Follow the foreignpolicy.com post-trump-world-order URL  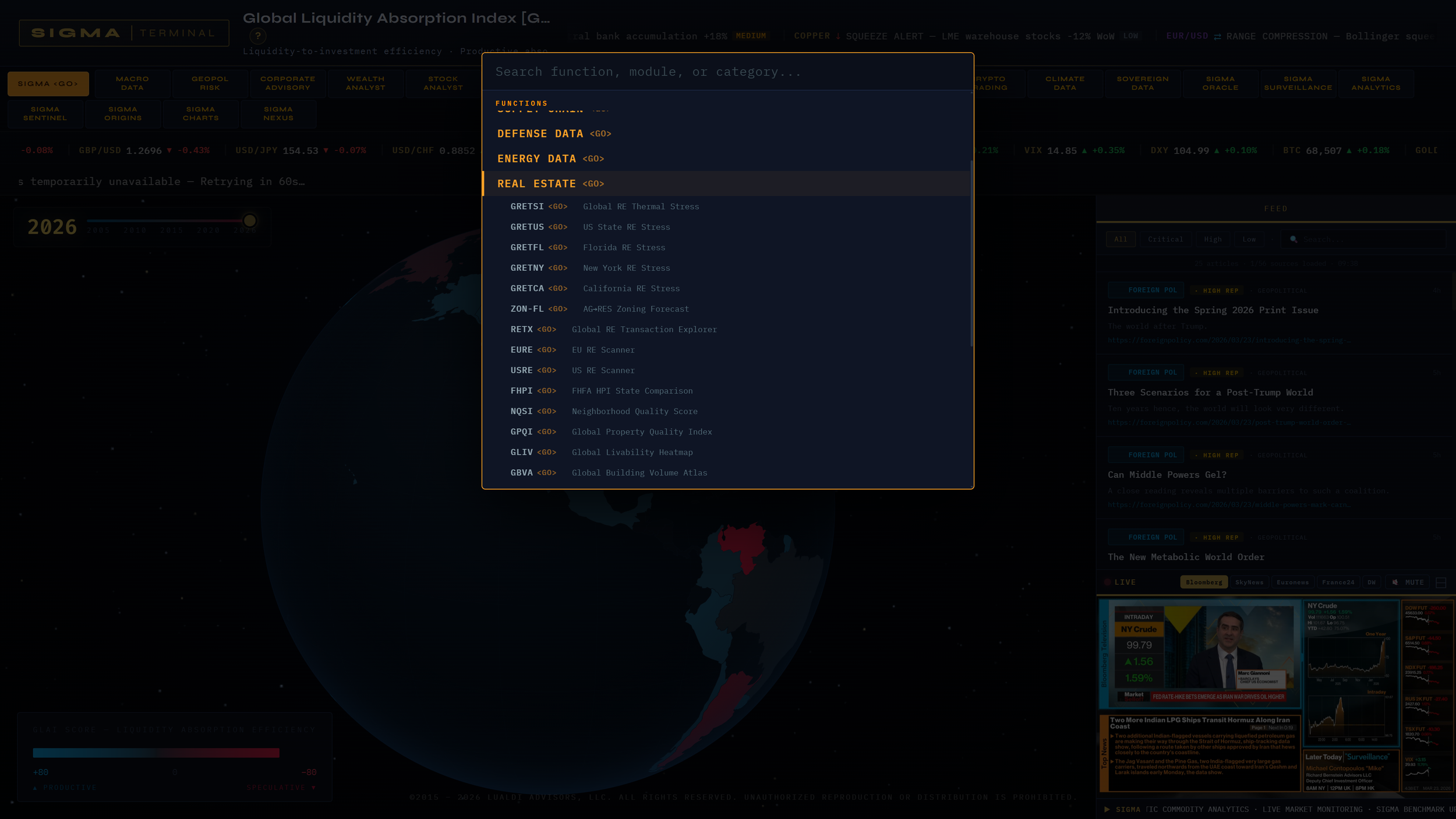[1229, 422]
